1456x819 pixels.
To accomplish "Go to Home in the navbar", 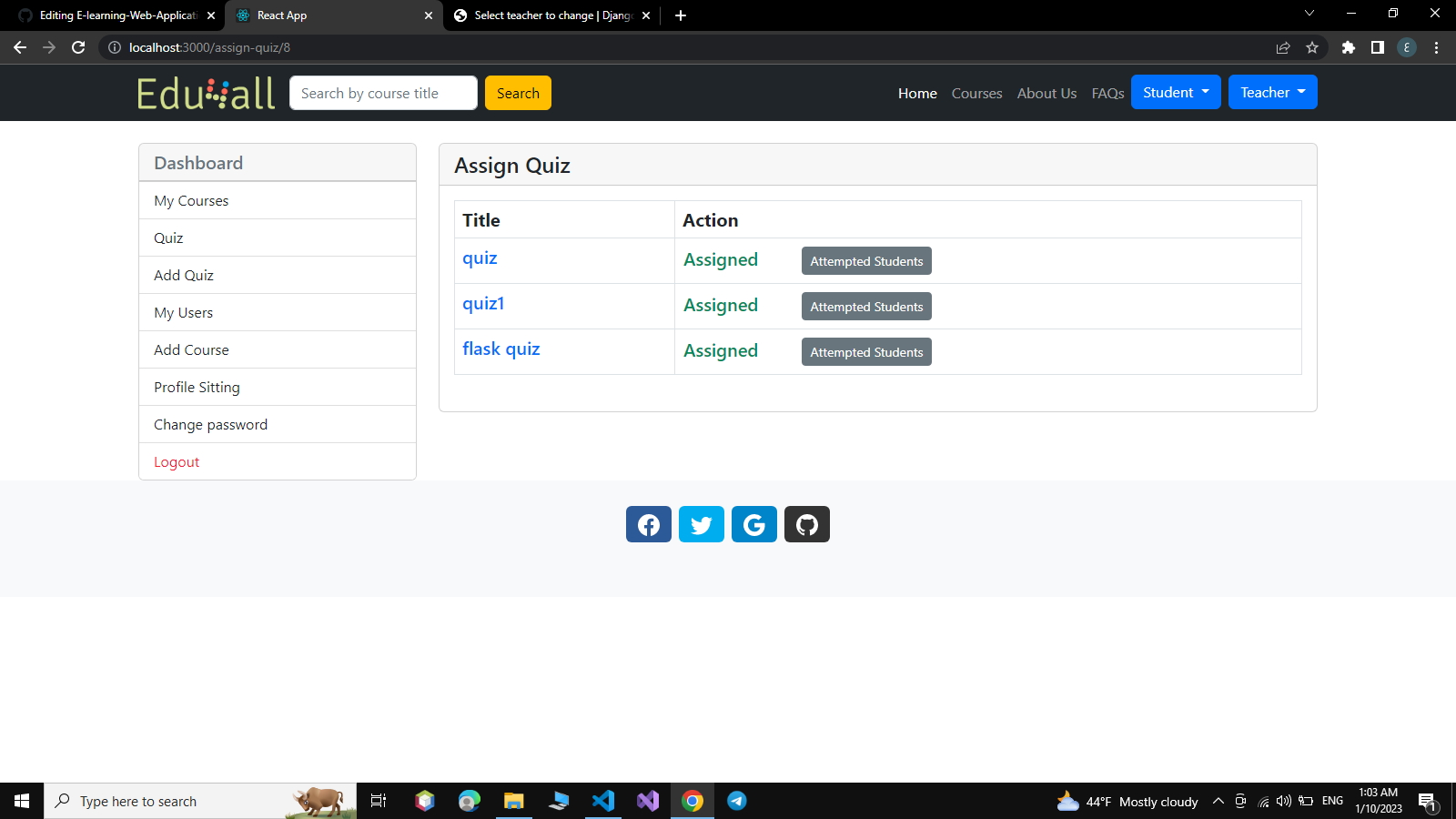I will (x=917, y=93).
